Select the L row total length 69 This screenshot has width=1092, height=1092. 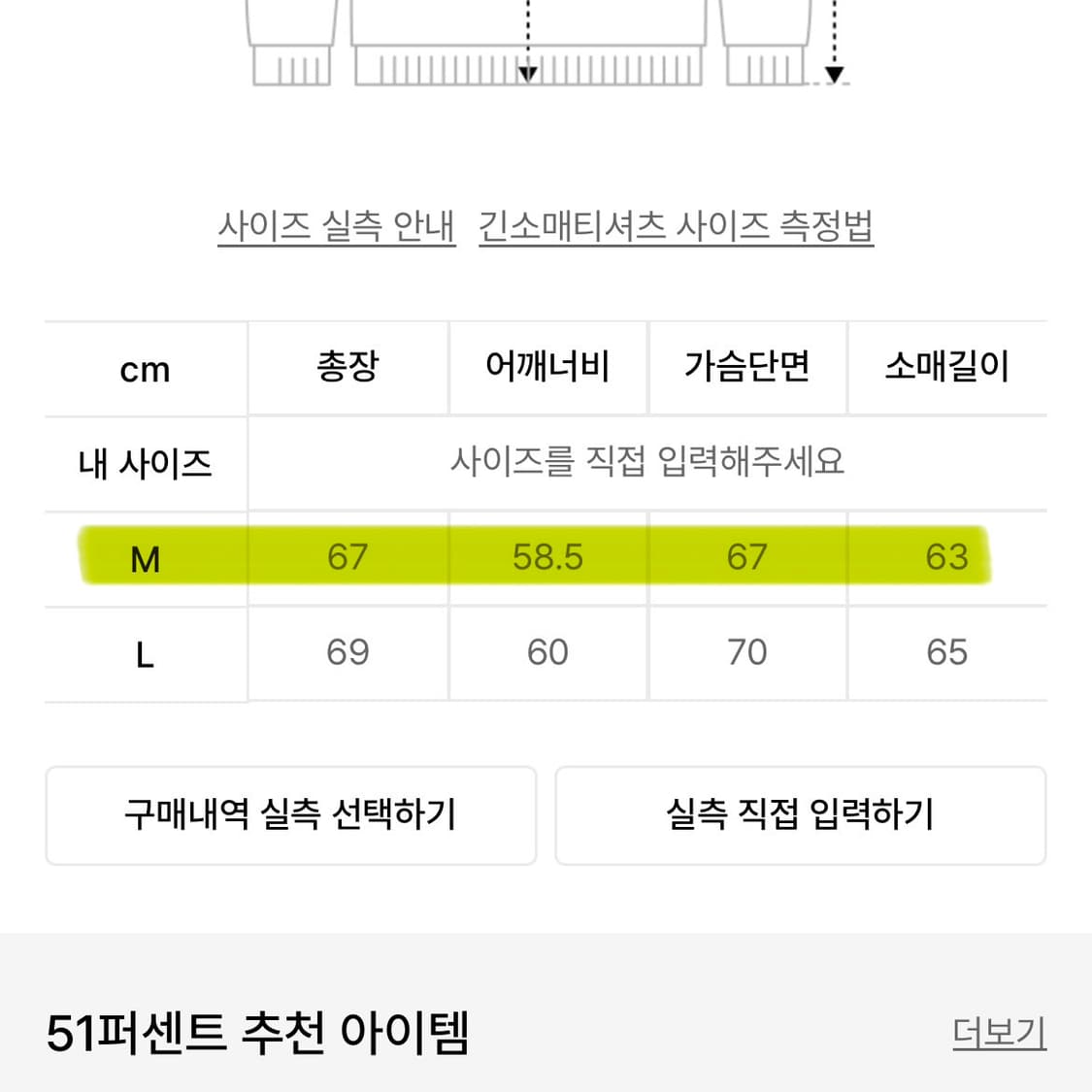(347, 653)
